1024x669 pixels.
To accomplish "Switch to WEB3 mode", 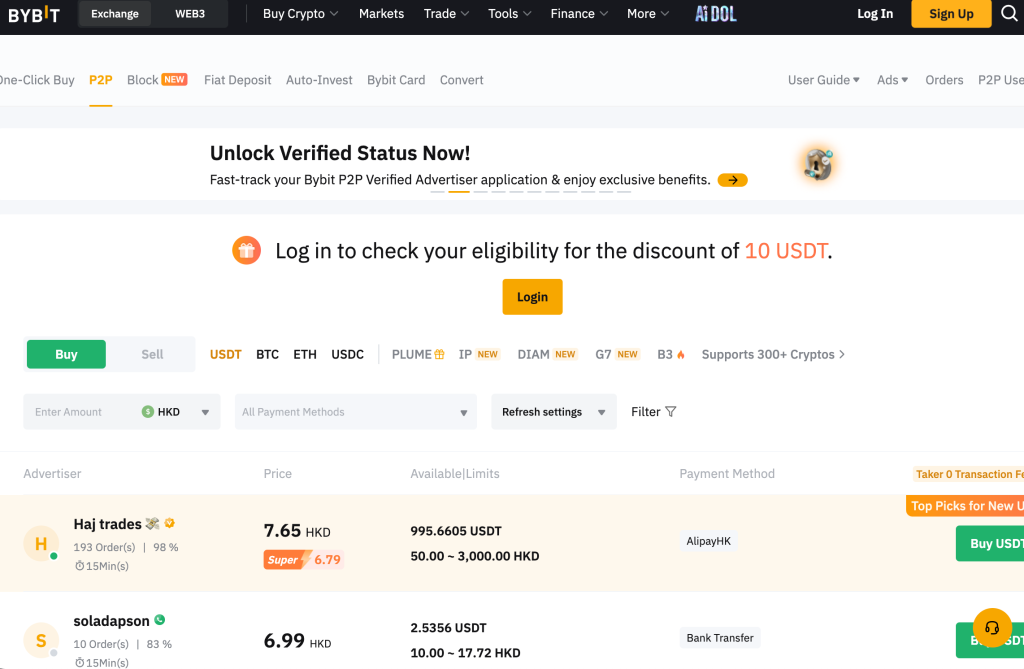I will [x=190, y=14].
